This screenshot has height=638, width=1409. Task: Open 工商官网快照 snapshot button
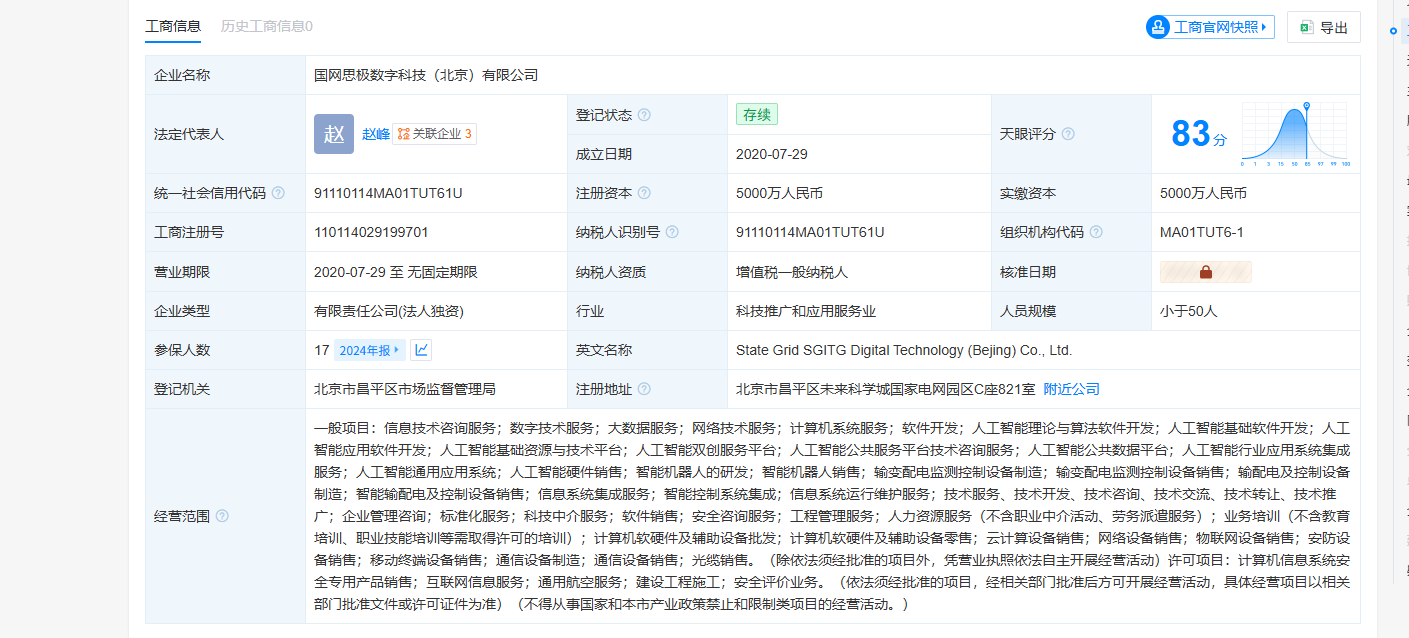coord(1211,27)
